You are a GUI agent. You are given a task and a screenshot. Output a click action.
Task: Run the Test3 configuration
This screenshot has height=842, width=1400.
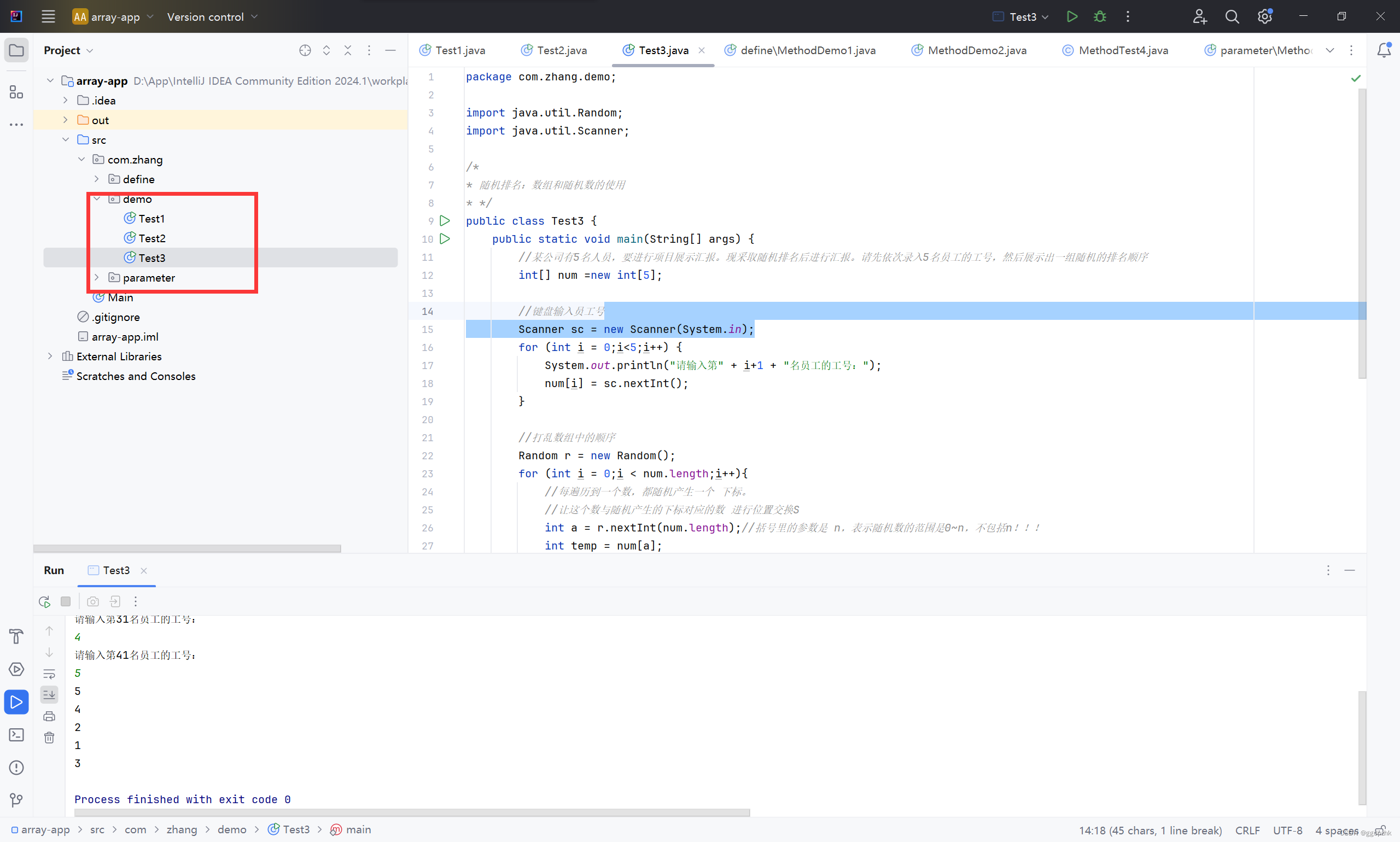coord(1071,16)
